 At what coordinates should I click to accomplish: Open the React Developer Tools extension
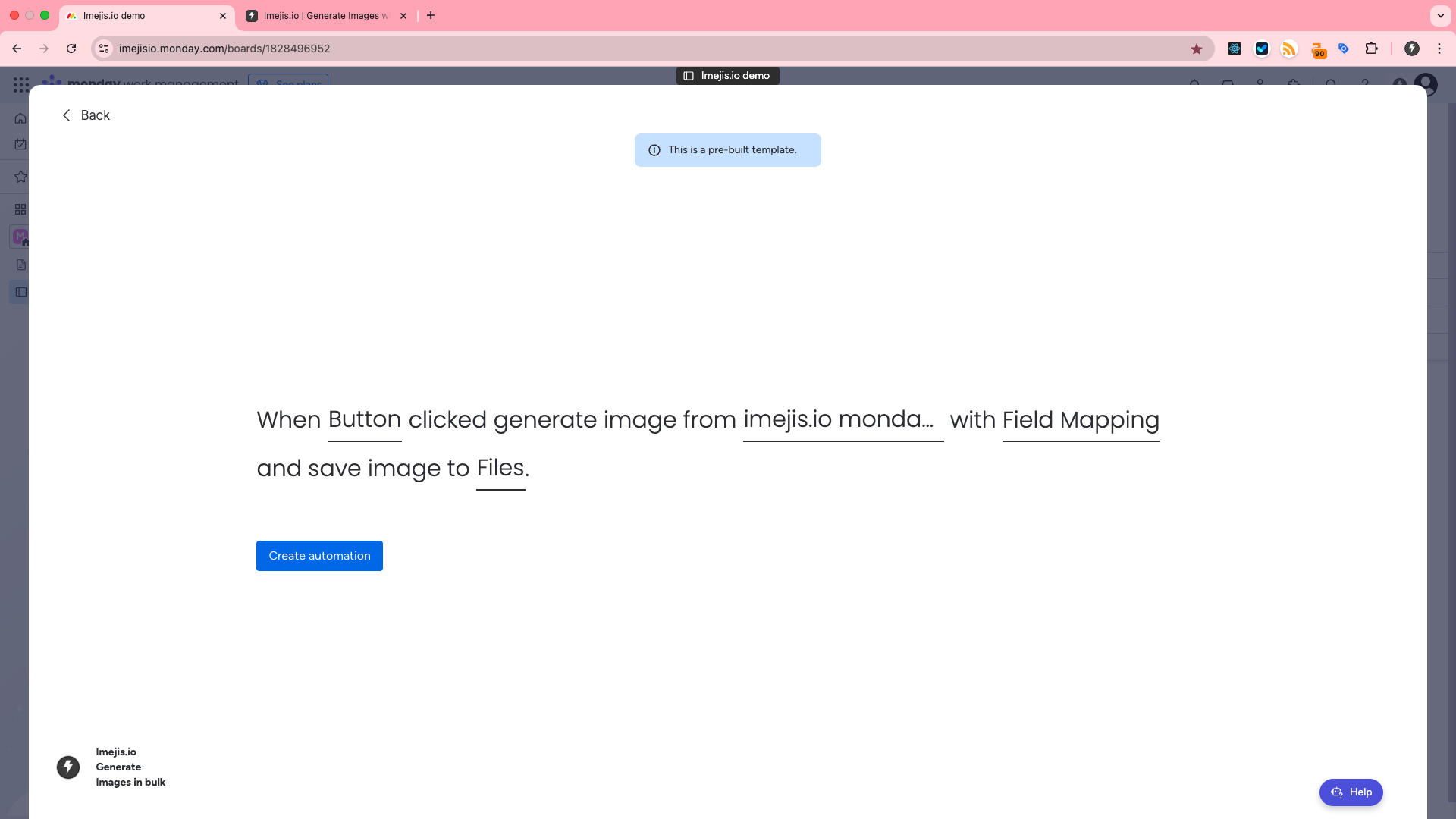tap(1235, 49)
